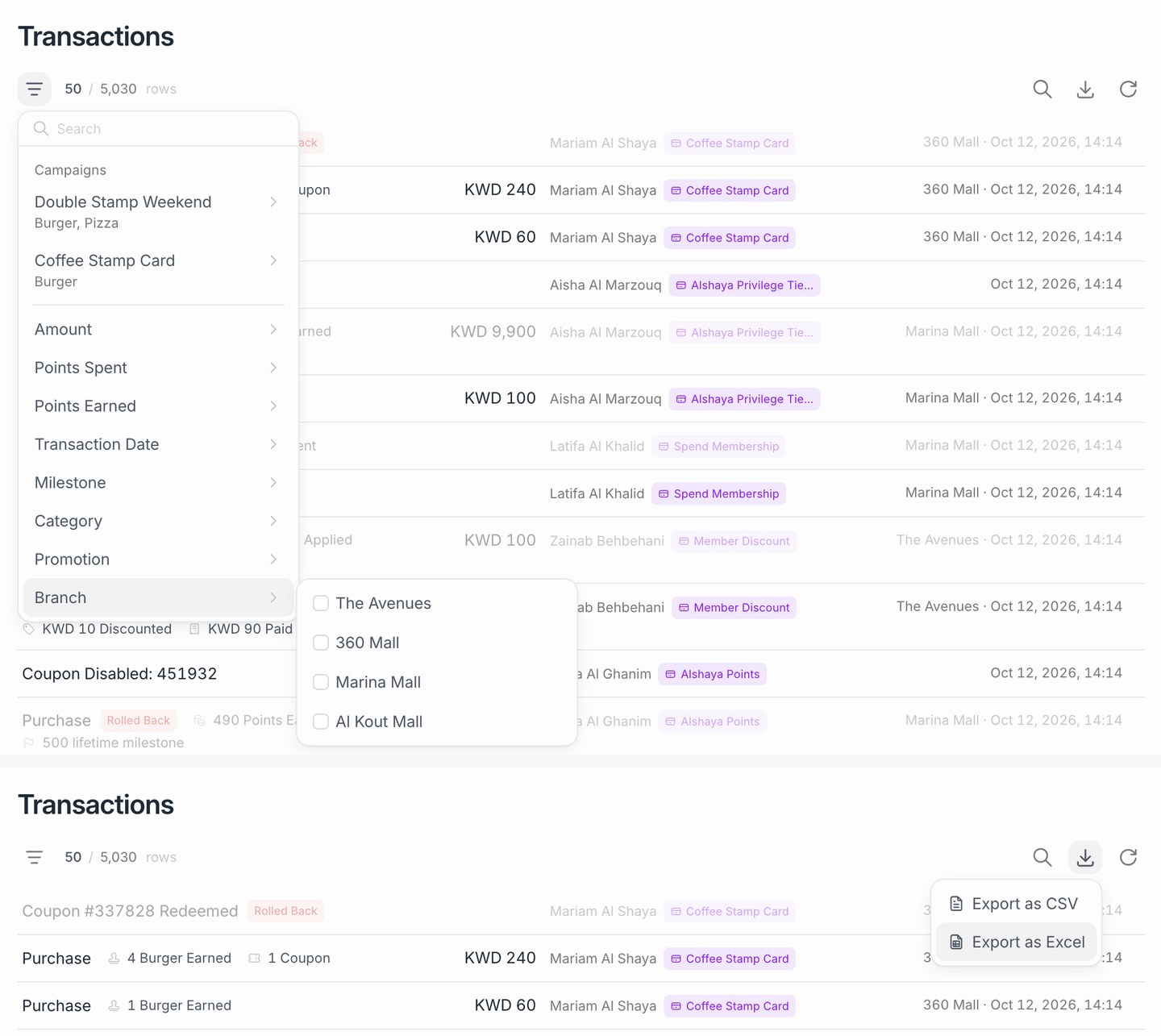Click download icon in the panel with Branch filter open
Viewport: 1161px width, 1036px height.
click(x=1085, y=89)
